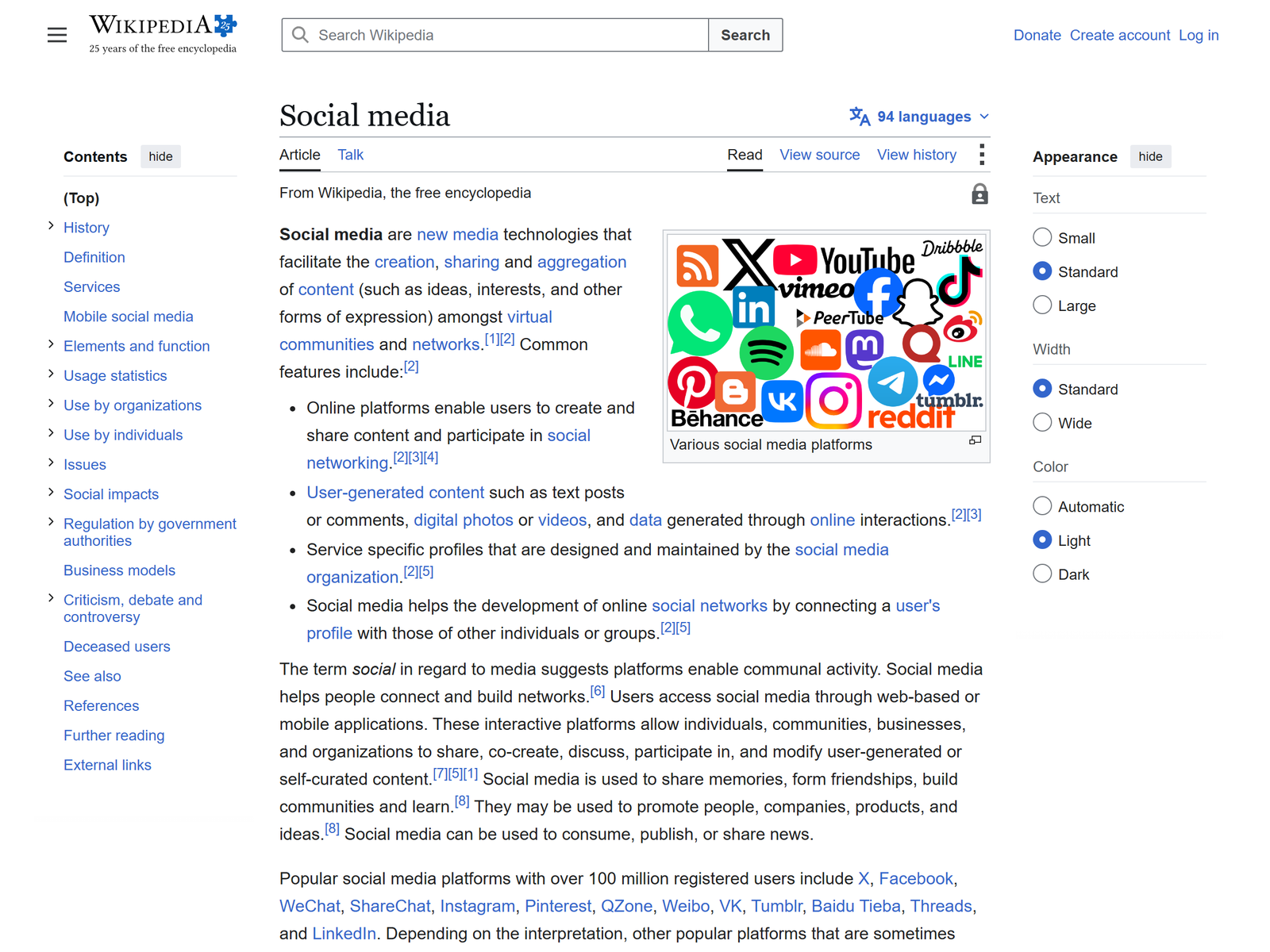Select Large text size
This screenshot has height=952, width=1270.
point(1042,305)
